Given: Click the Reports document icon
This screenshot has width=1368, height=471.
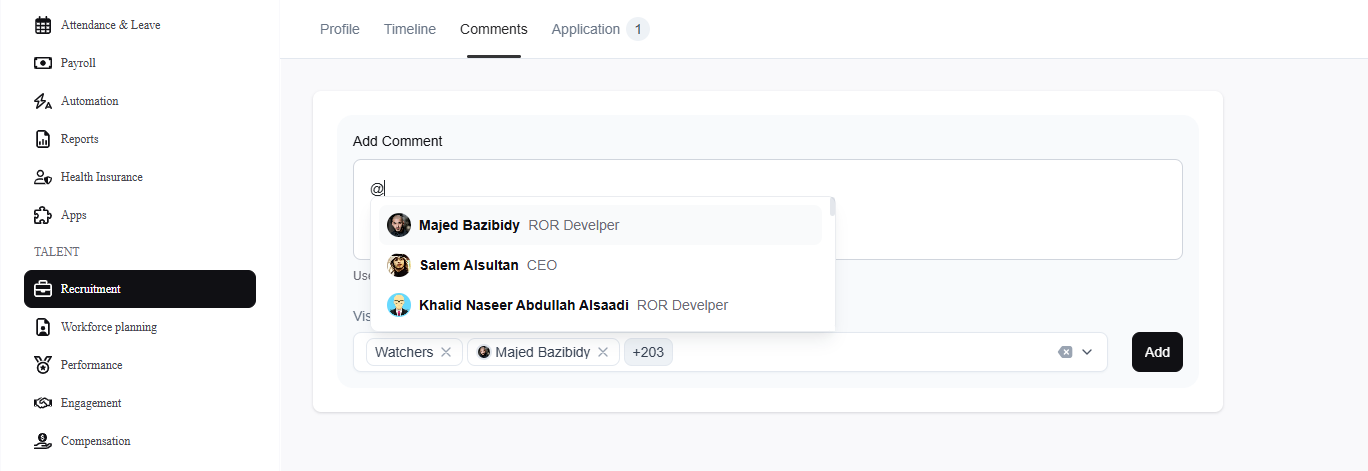Looking at the screenshot, I should click(x=43, y=139).
